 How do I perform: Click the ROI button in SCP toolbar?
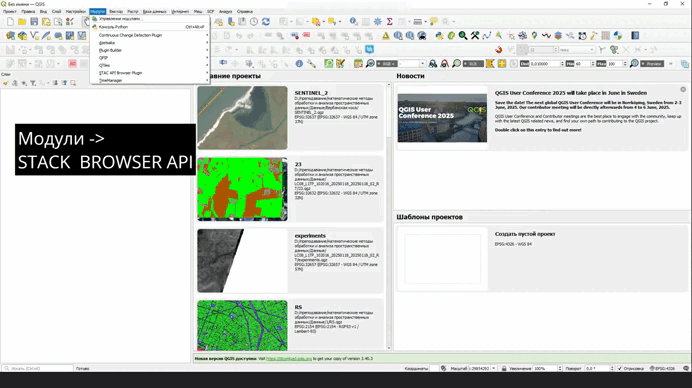tap(473, 64)
